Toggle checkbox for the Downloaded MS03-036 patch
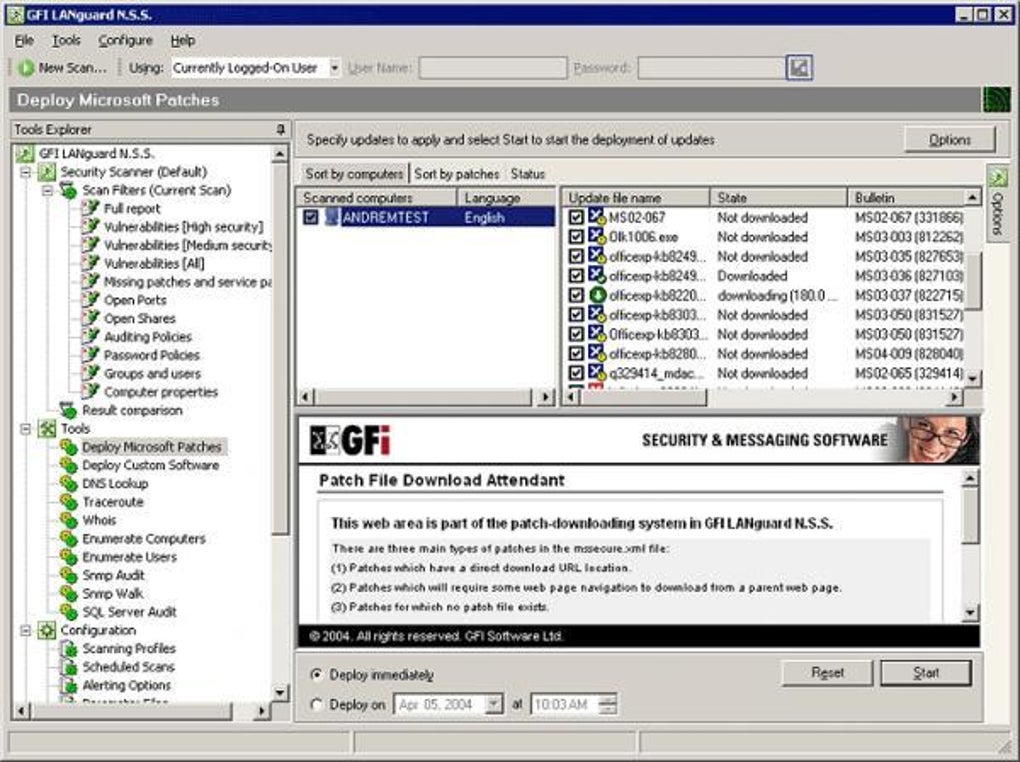Image resolution: width=1020 pixels, height=762 pixels. coord(576,275)
